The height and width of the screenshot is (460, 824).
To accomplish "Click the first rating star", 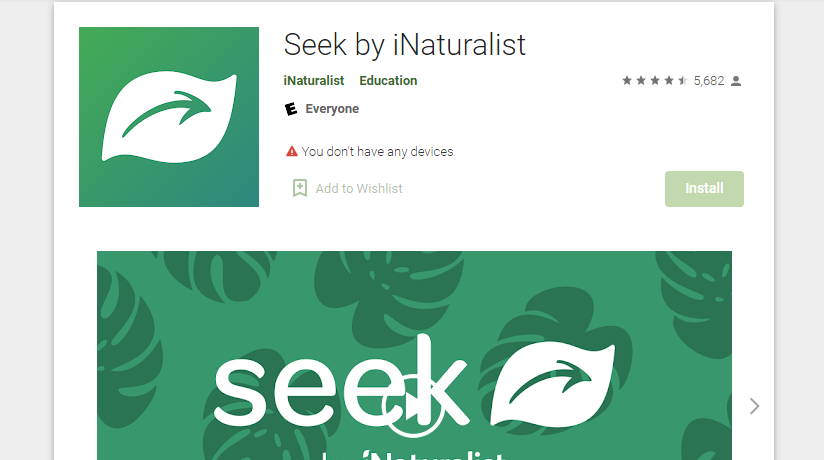I will (x=627, y=80).
